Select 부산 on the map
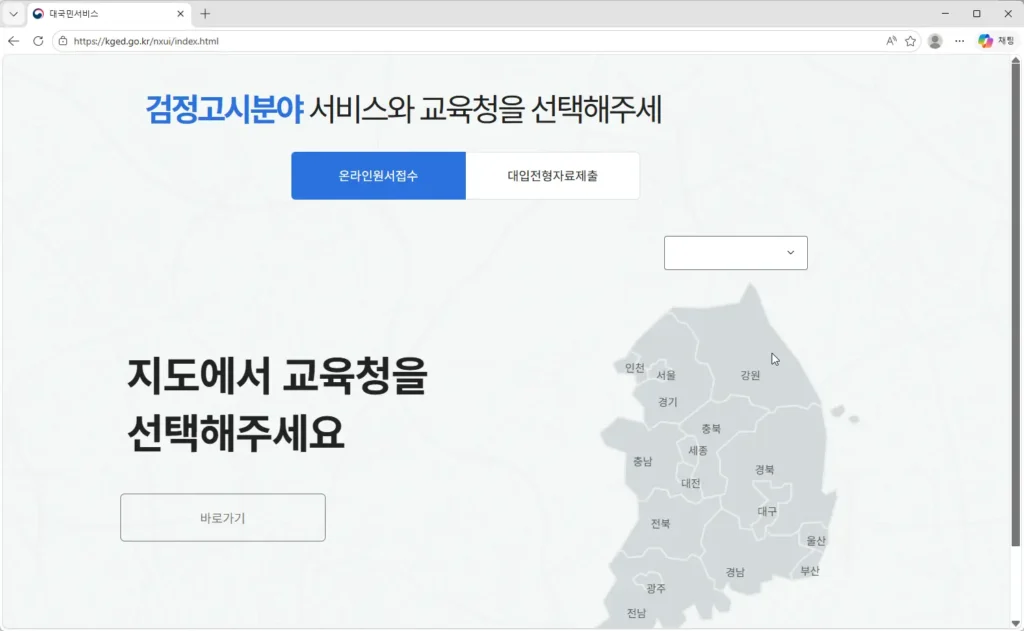The width and height of the screenshot is (1024, 631). (810, 571)
